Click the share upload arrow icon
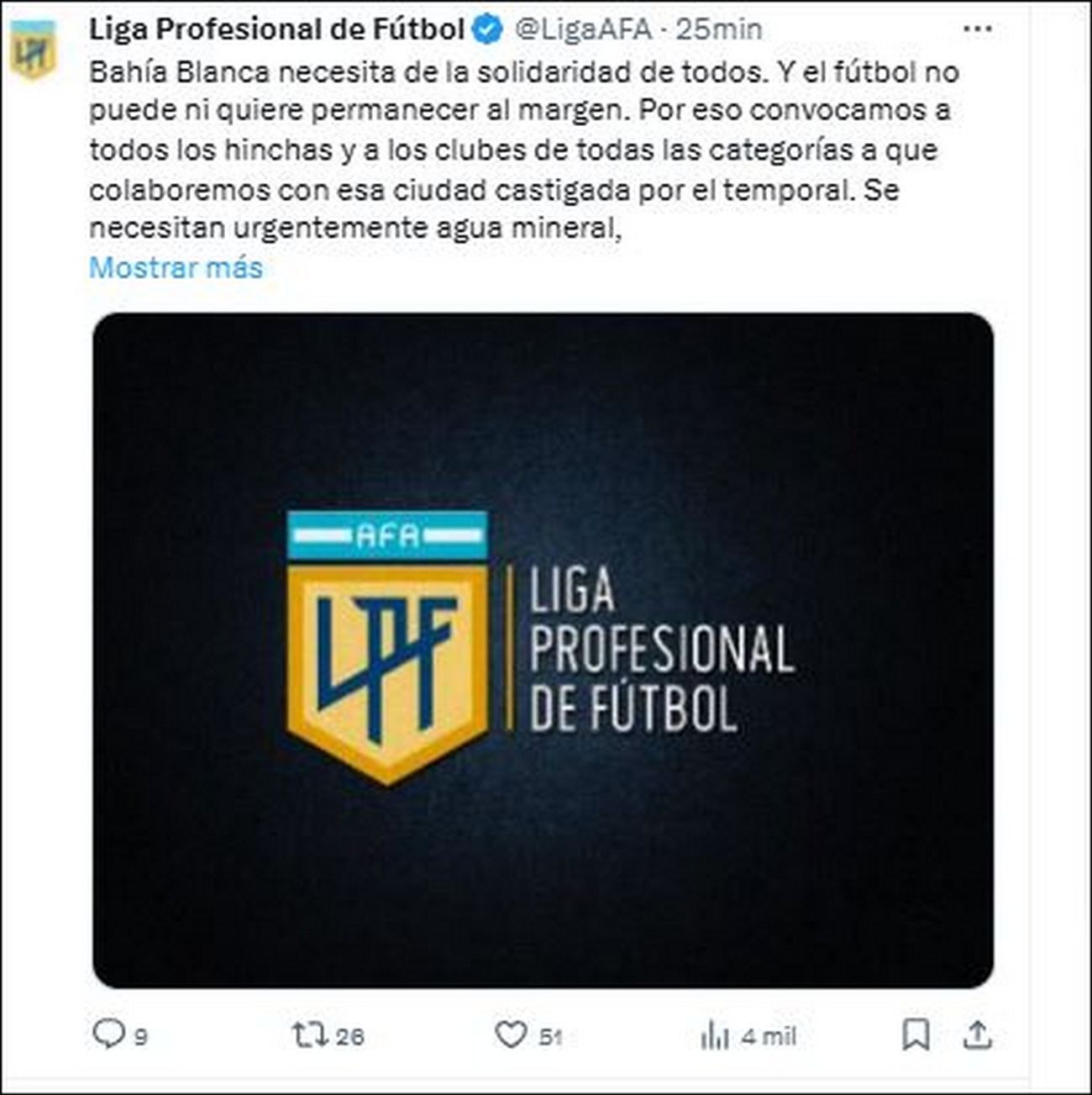 coord(976,1034)
